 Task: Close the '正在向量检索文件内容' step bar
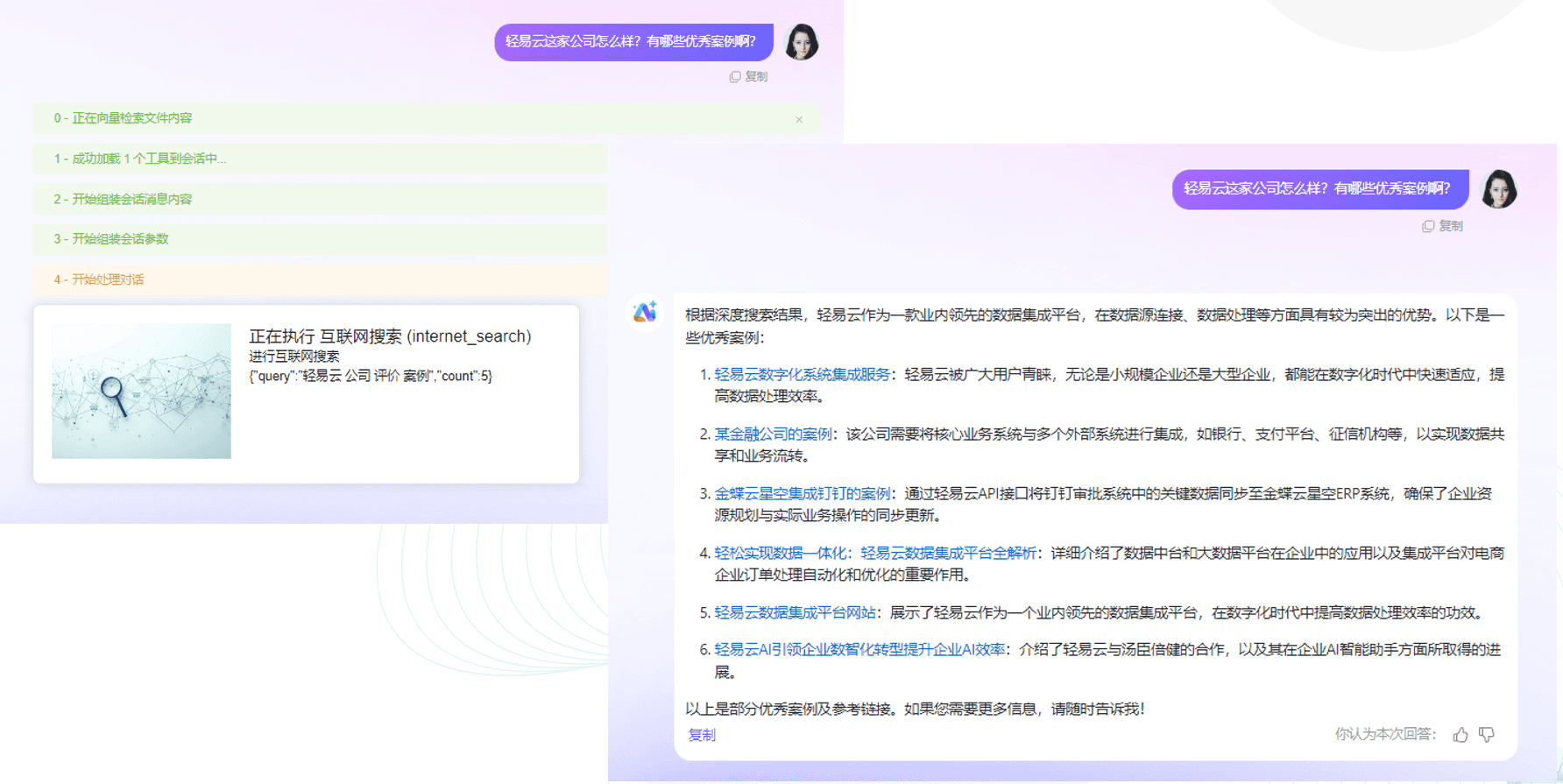click(x=799, y=119)
